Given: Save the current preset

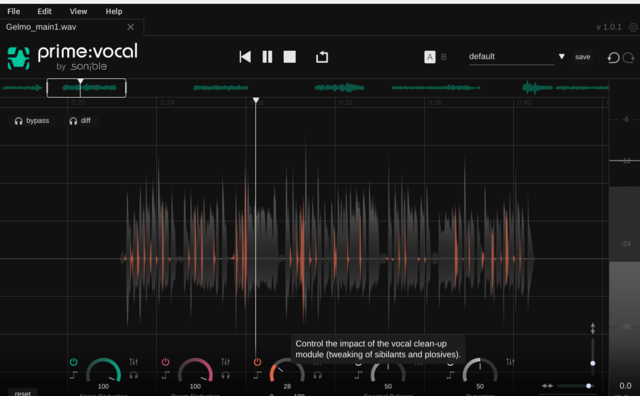Looking at the screenshot, I should (582, 57).
